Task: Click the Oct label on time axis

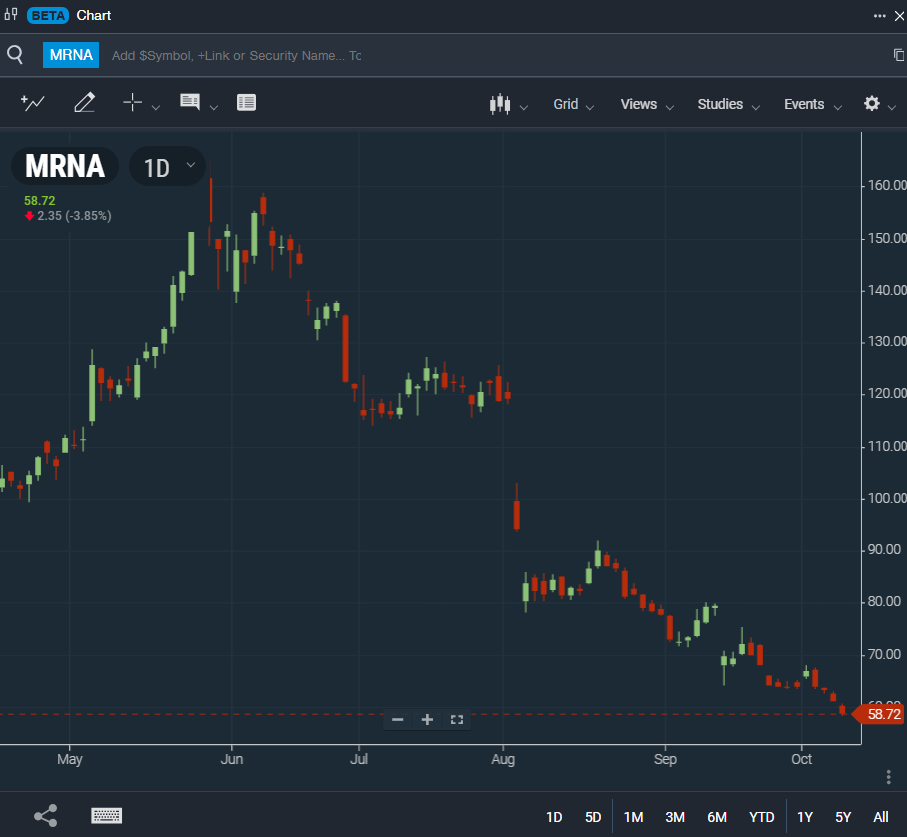Action: pos(801,759)
